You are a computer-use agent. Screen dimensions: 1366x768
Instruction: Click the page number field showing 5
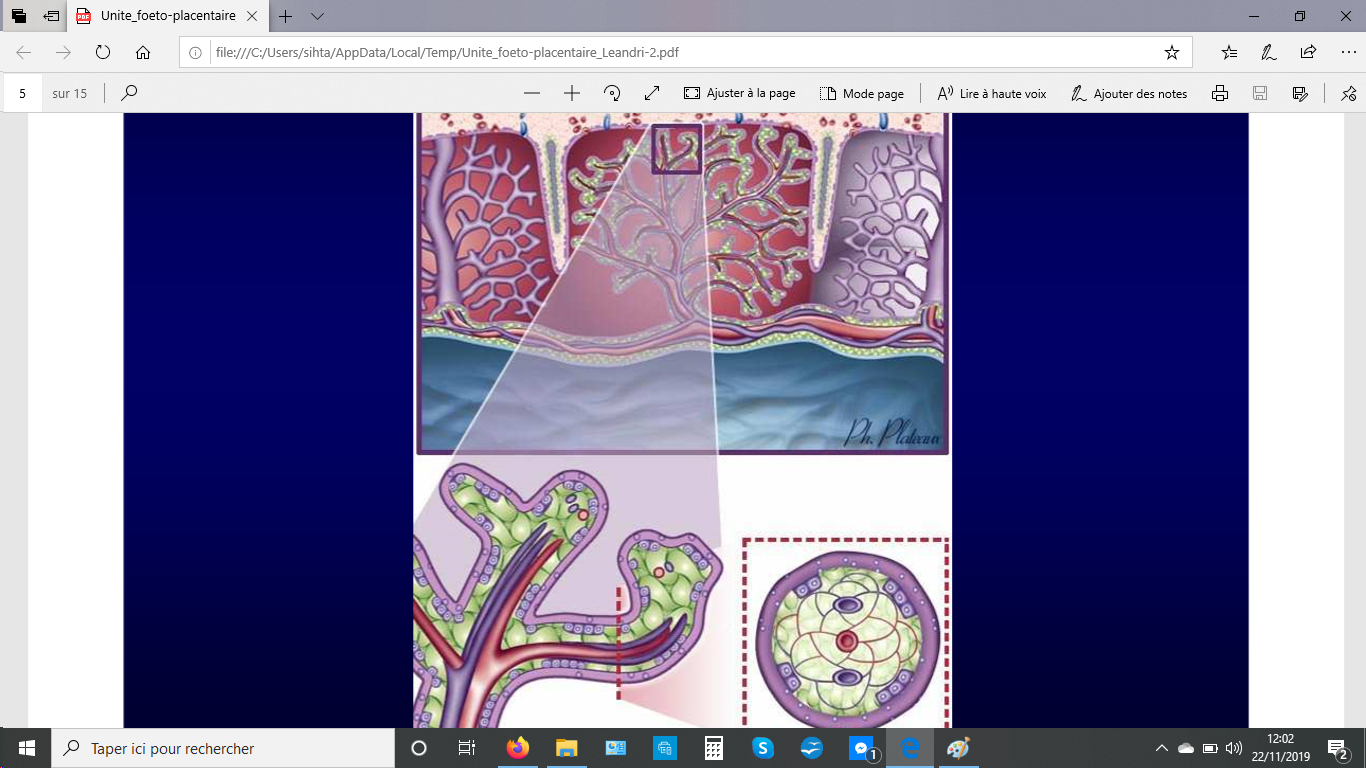click(x=22, y=93)
